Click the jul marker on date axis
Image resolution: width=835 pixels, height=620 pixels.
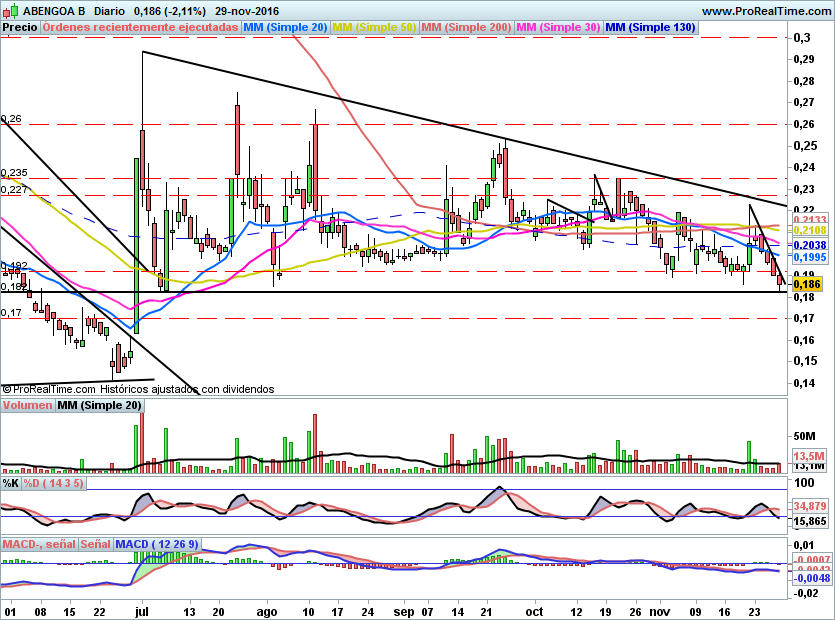coord(142,610)
